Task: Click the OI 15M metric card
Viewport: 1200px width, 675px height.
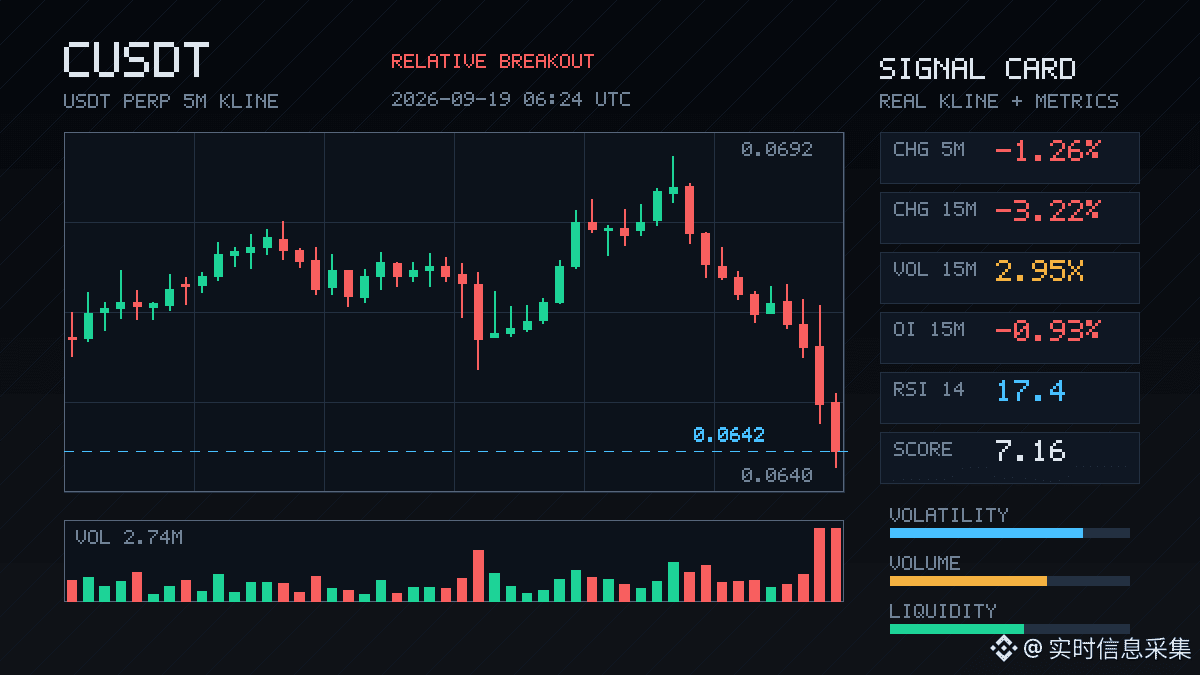Action: [1009, 337]
